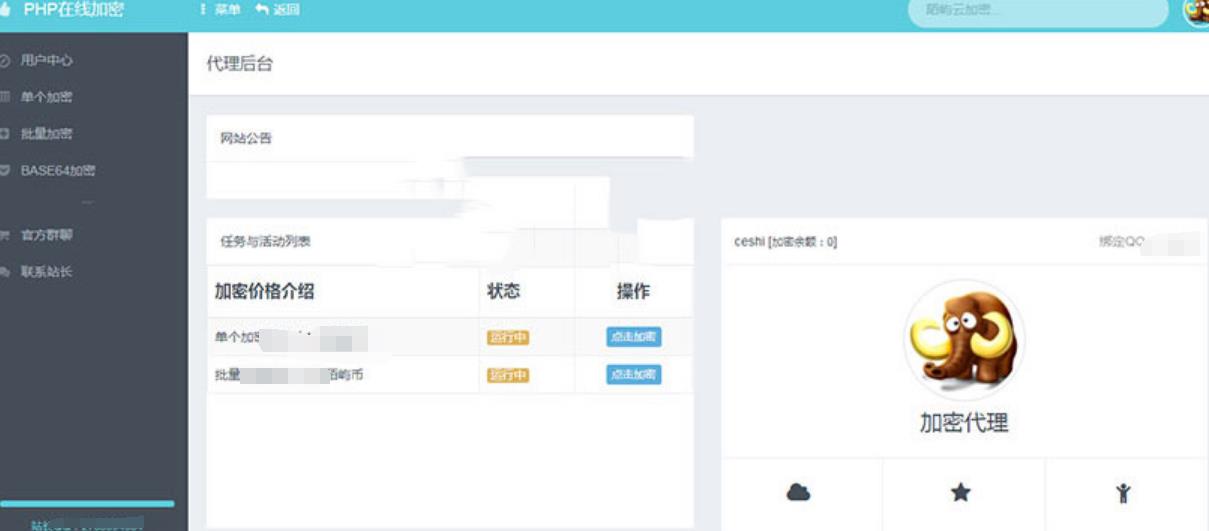Click the 用户中心 sidebar icon

click(x=5, y=61)
